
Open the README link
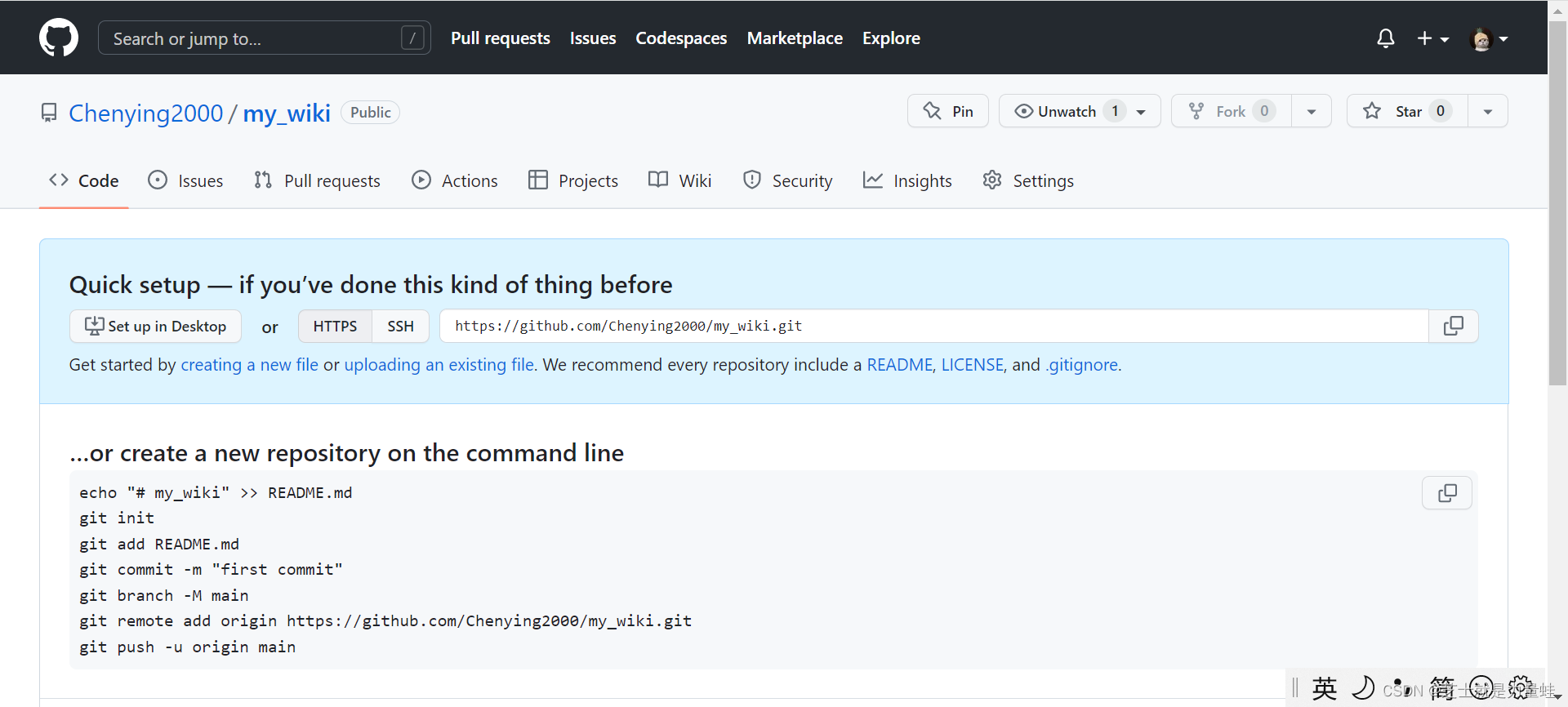899,365
